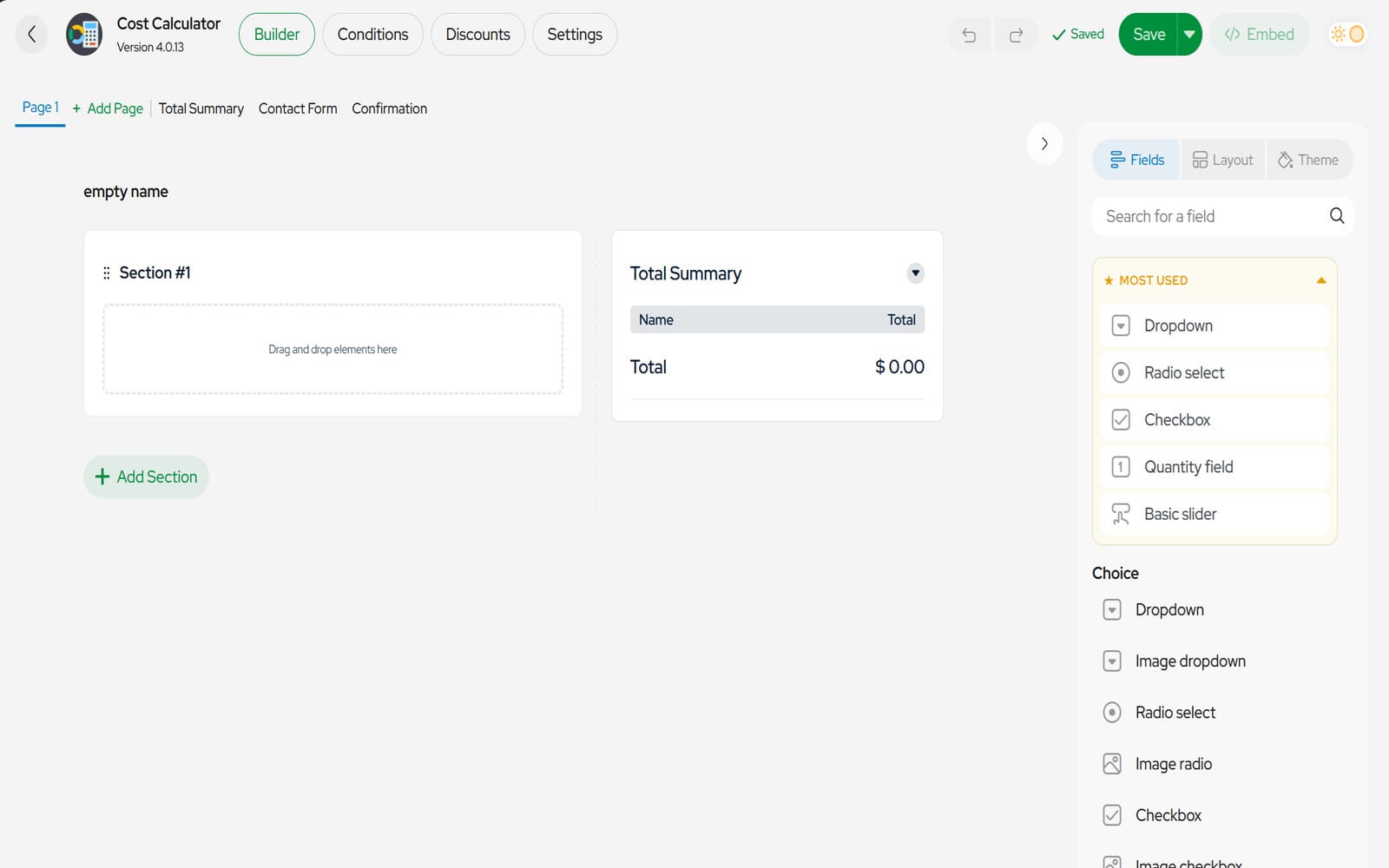Image resolution: width=1389 pixels, height=868 pixels.
Task: Switch to the Theme panel tab
Action: click(x=1308, y=160)
